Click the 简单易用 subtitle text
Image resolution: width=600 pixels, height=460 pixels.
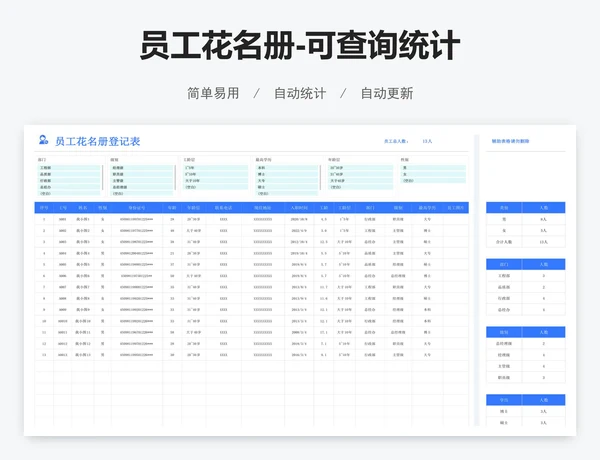[213, 93]
